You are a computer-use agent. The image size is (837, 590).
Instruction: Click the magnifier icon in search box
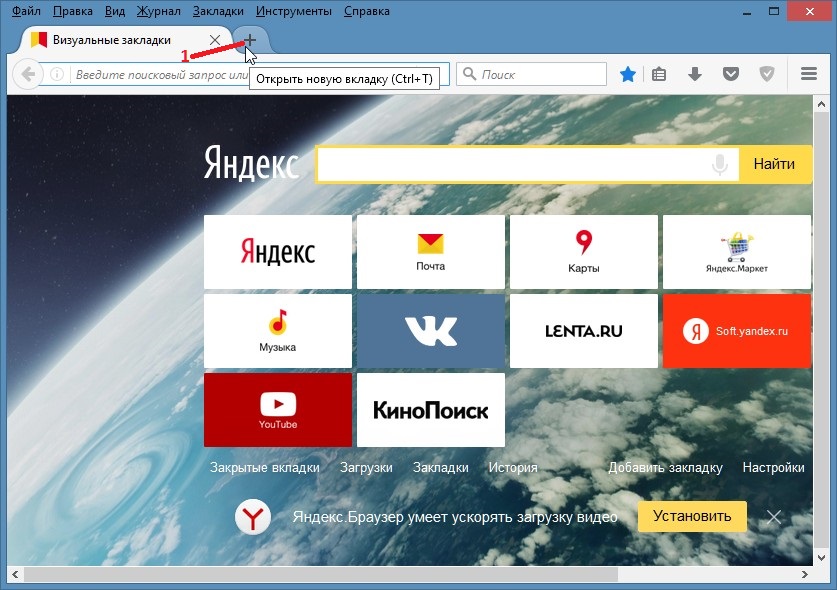(469, 74)
